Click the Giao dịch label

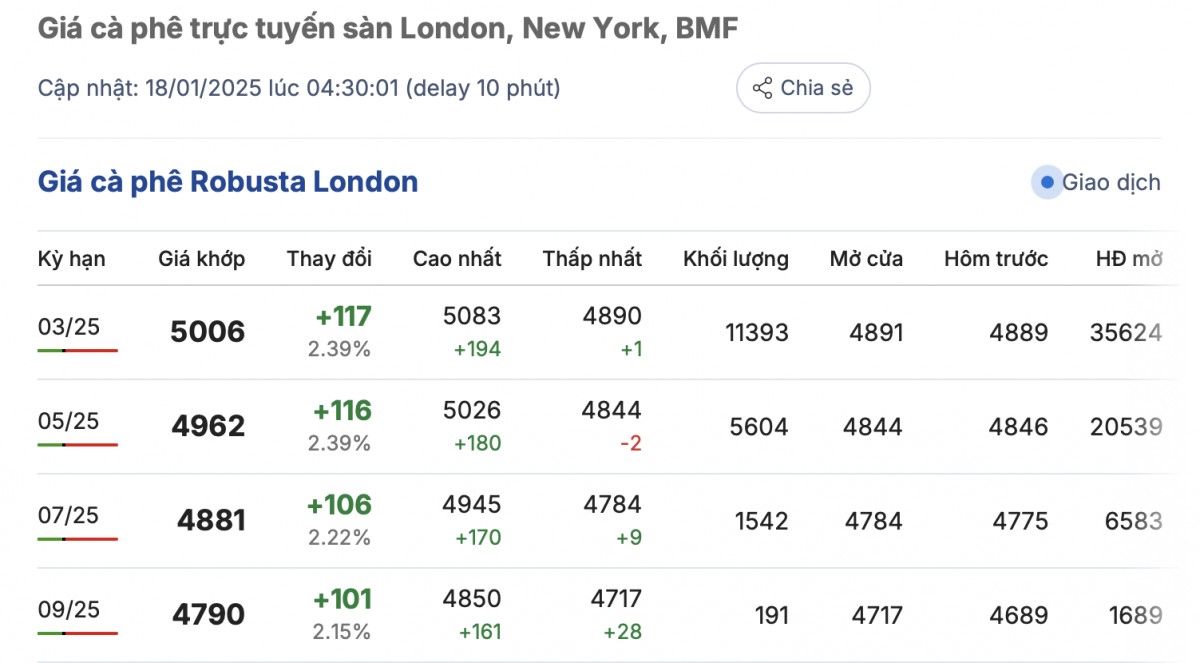[1111, 183]
